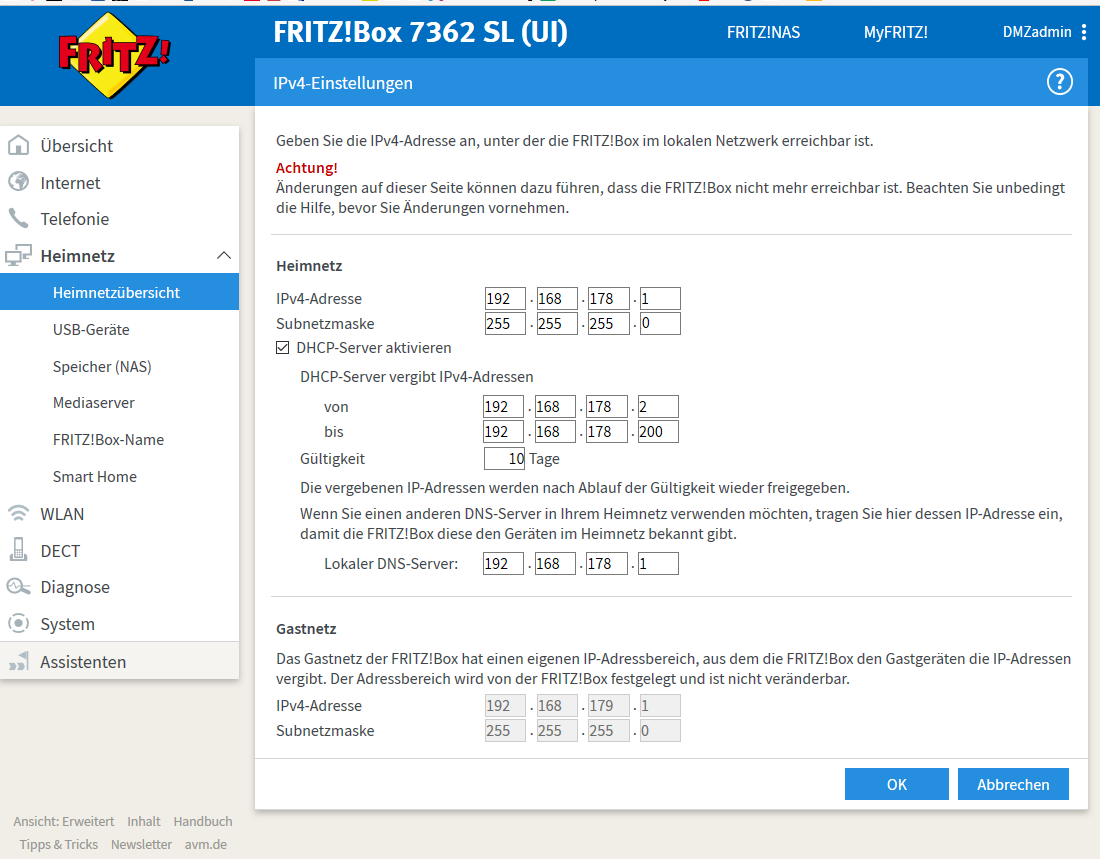Viewport: 1100px width, 859px height.
Task: Click the IPv4-Einstellungen page title
Action: [342, 83]
